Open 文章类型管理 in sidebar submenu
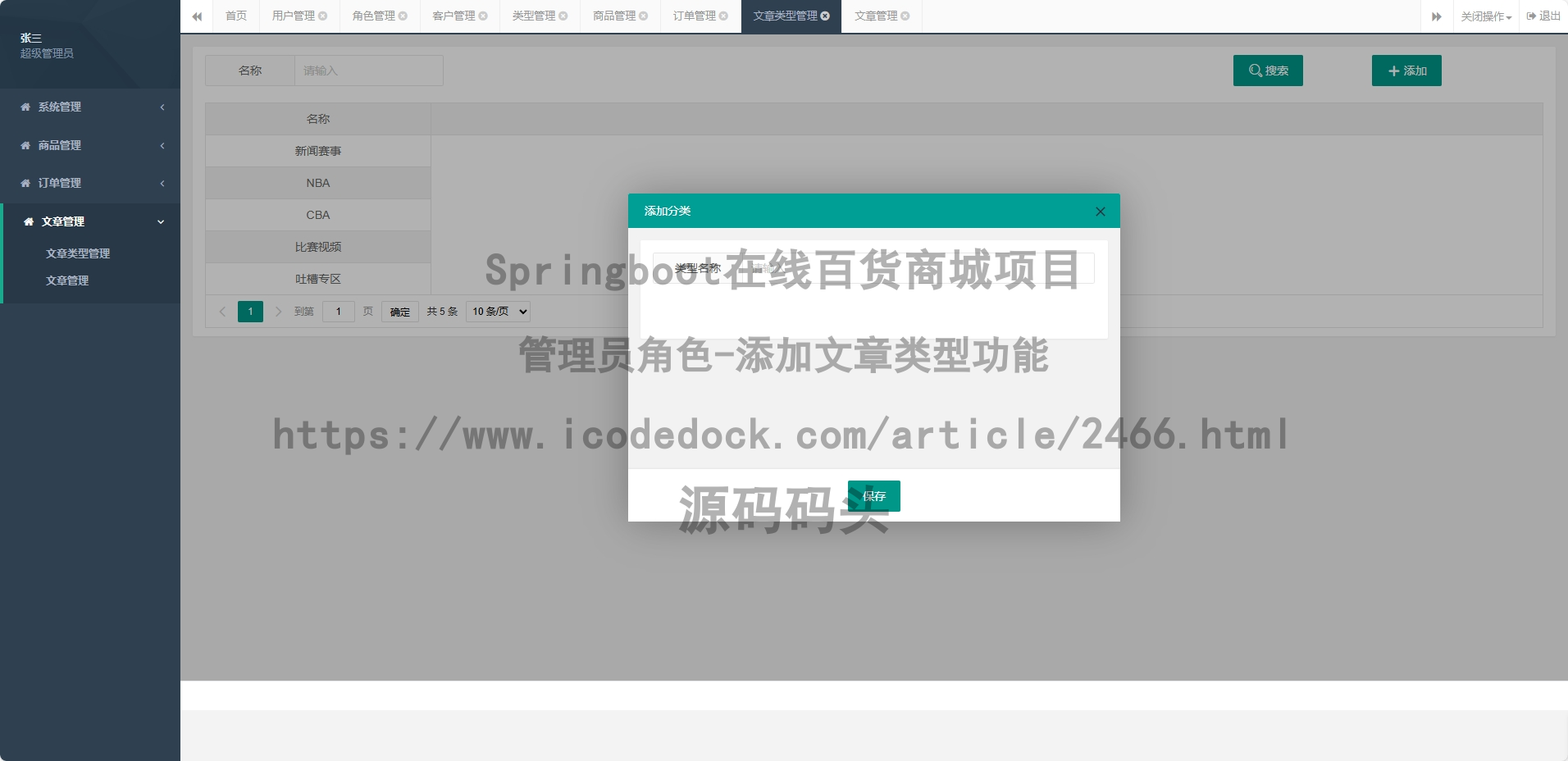1568x761 pixels. tap(78, 253)
